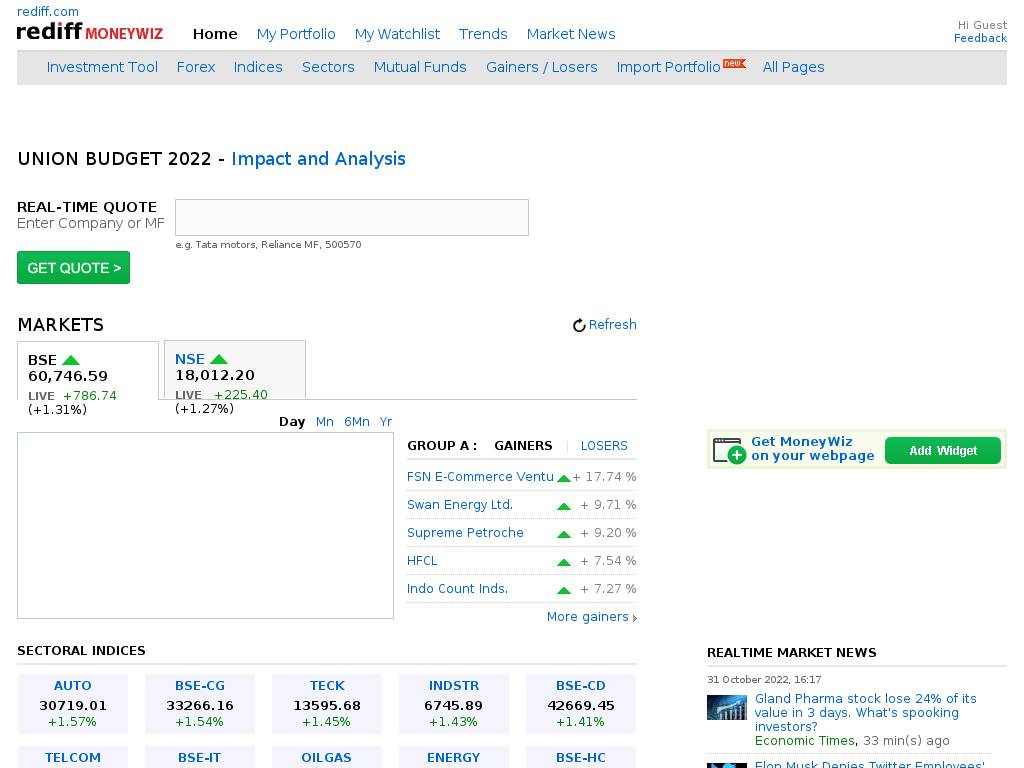Click the Add Widget button

(x=943, y=451)
